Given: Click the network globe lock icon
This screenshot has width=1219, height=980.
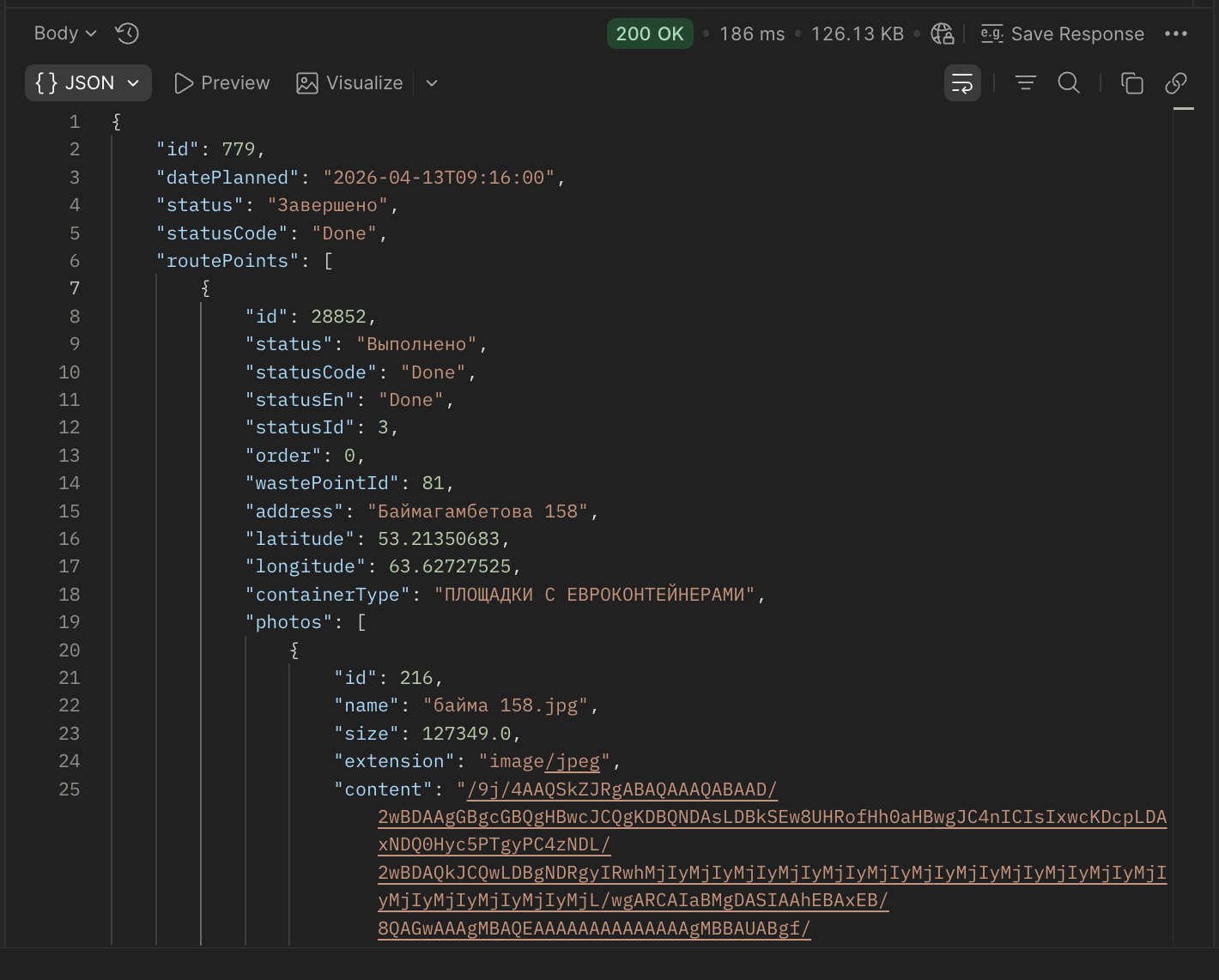Looking at the screenshot, I should tap(943, 33).
